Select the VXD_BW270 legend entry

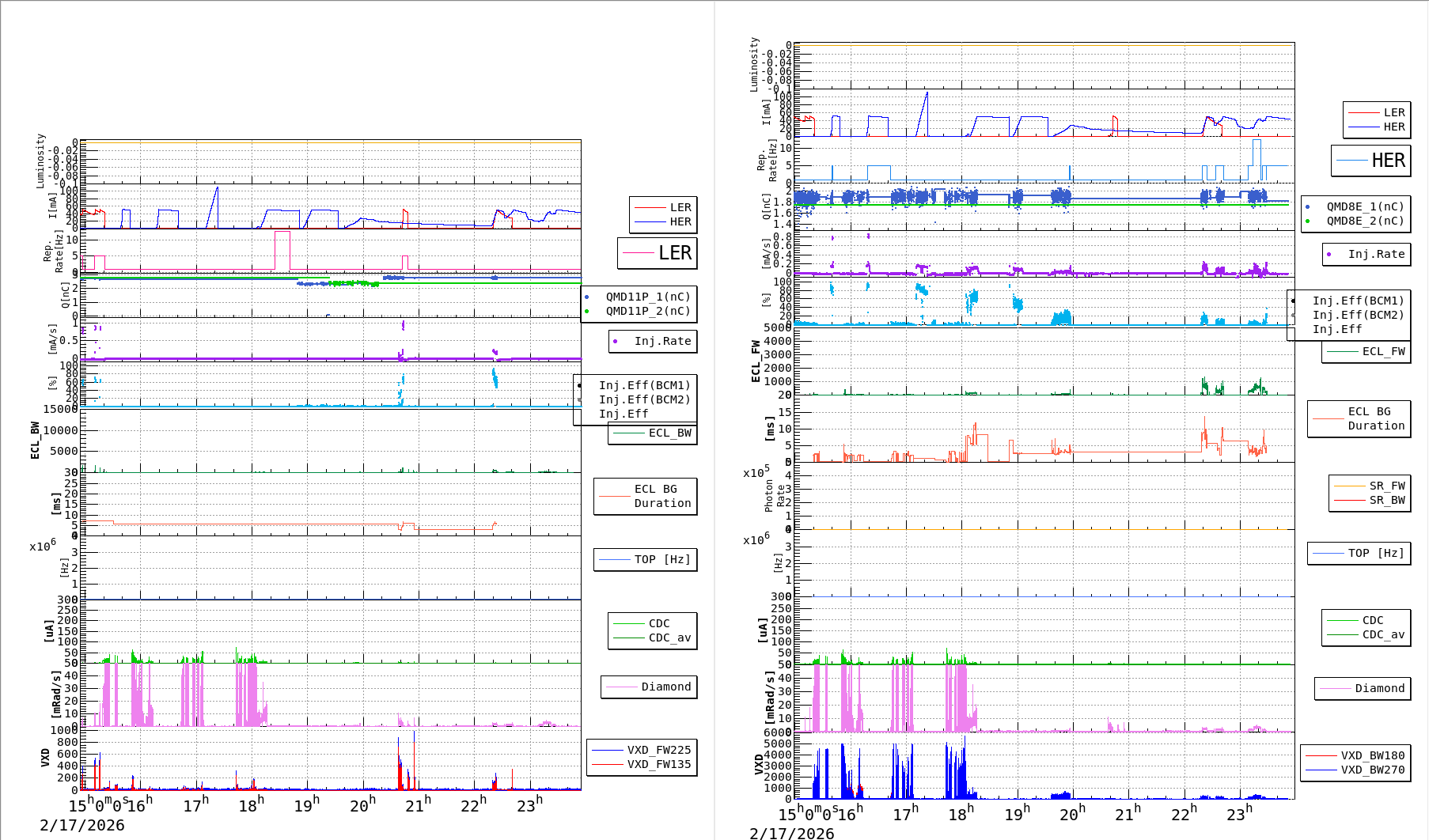1372,770
